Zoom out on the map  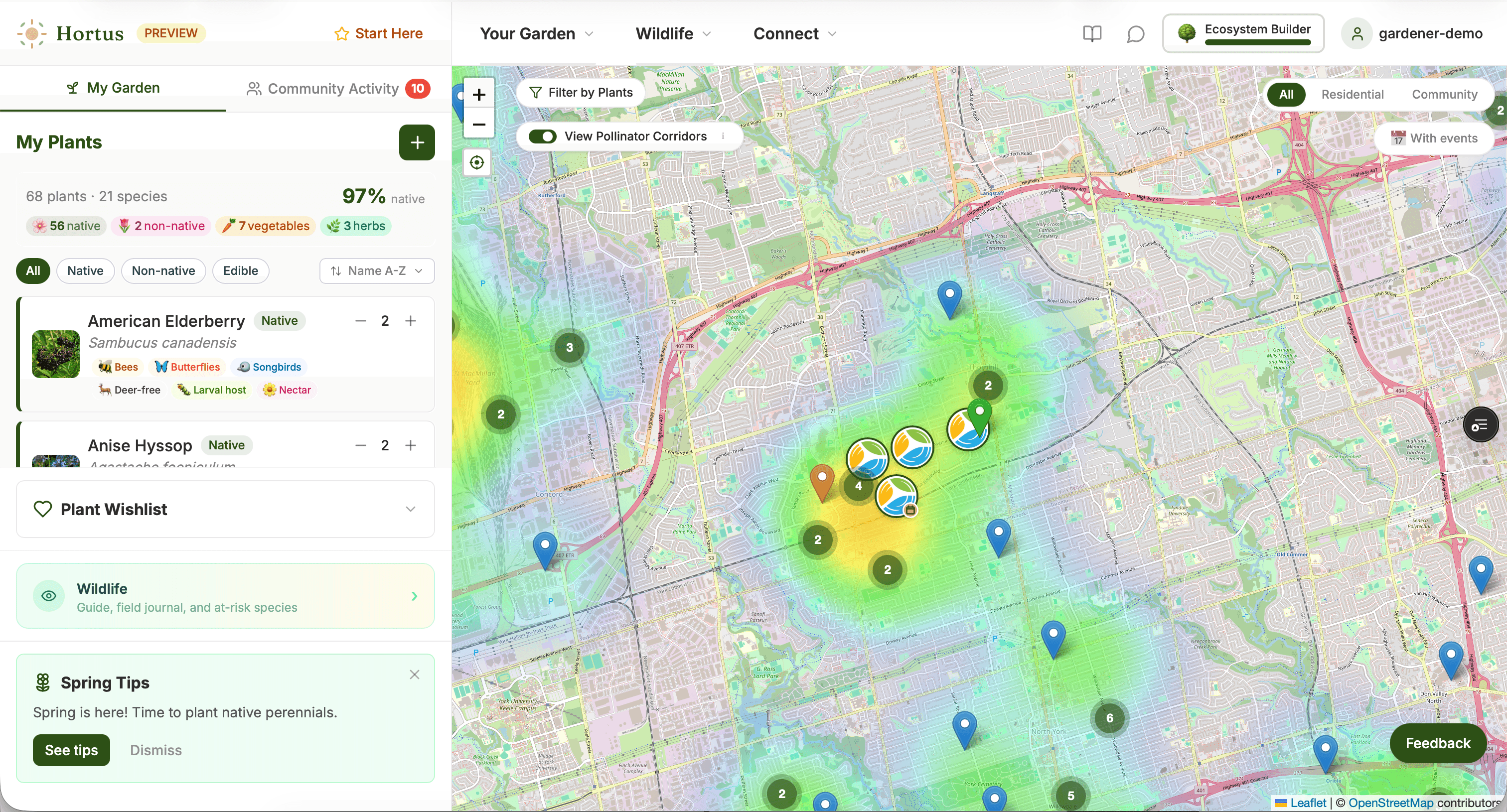(x=478, y=124)
